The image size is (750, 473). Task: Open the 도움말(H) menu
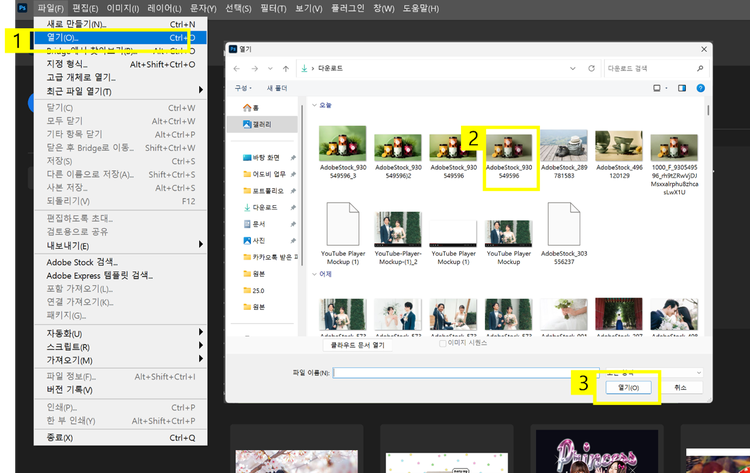(x=420, y=8)
